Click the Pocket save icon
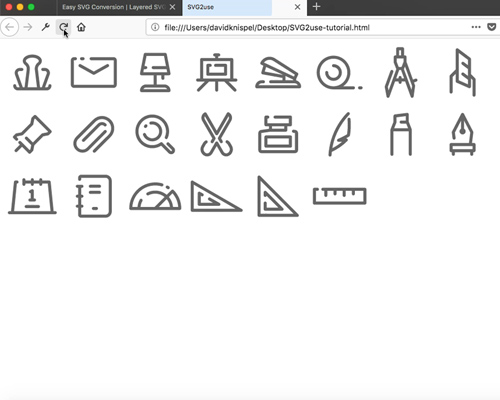The width and height of the screenshot is (500, 400). click(492, 27)
